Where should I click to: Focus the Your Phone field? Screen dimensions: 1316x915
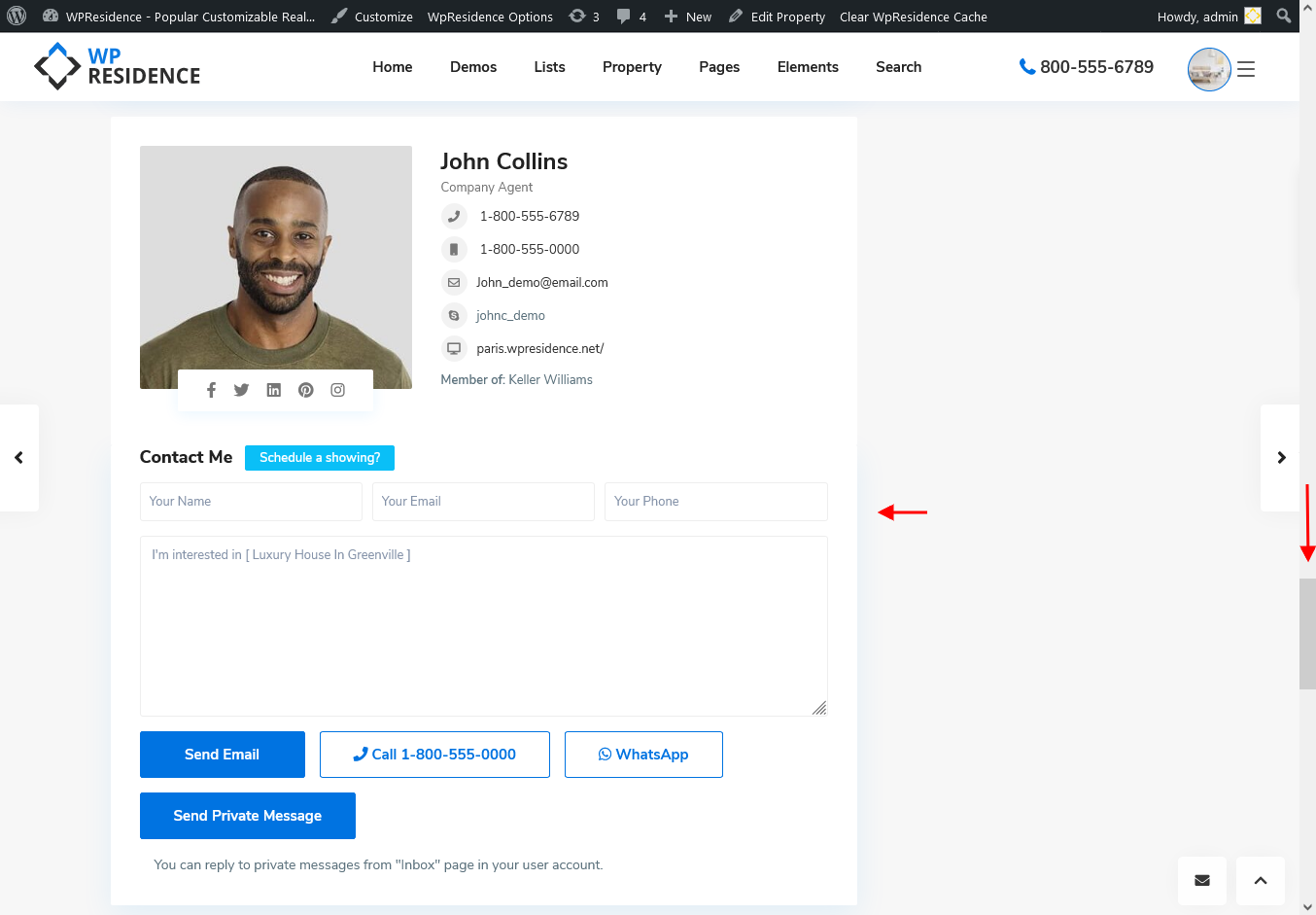point(716,502)
